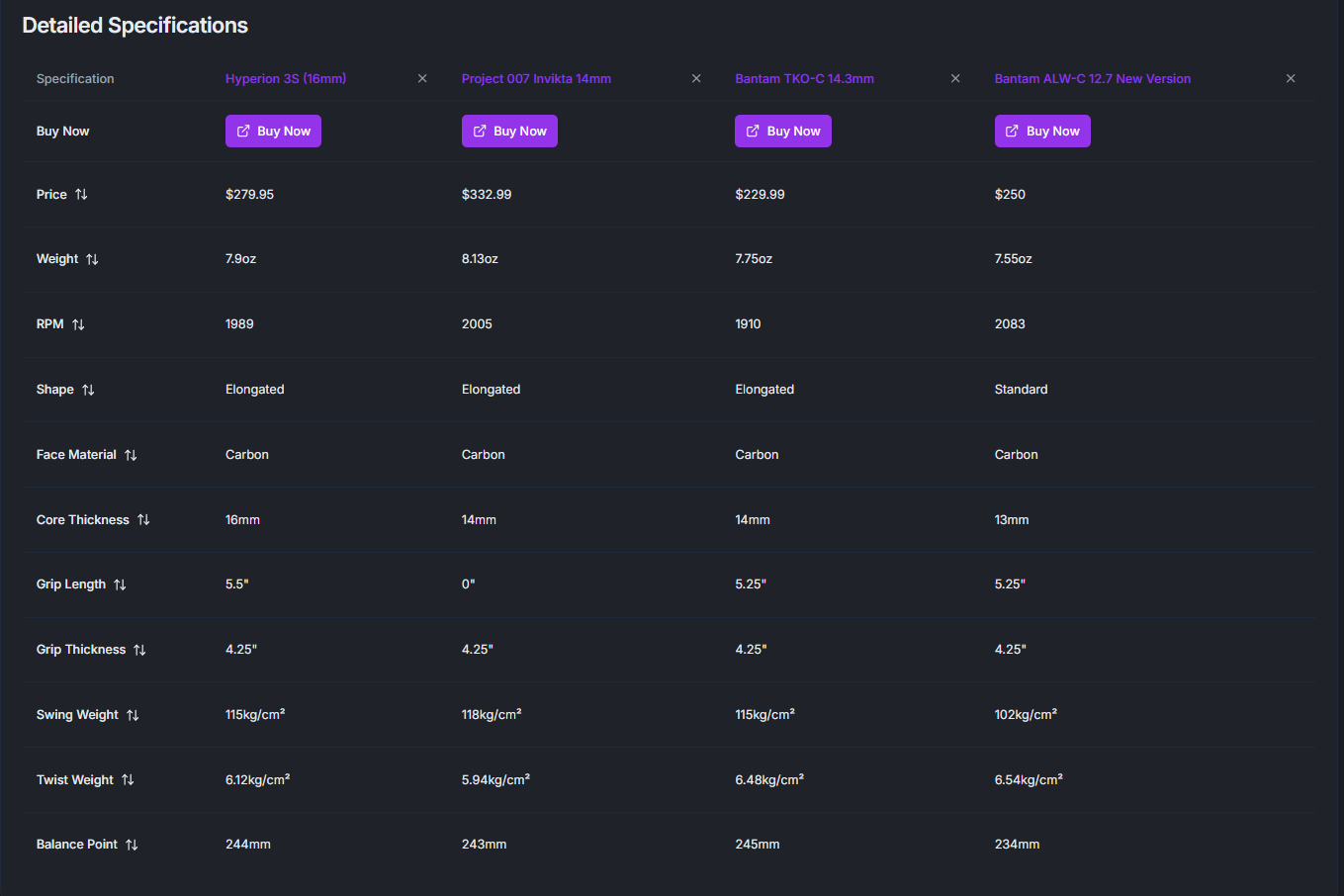Viewport: 1344px width, 896px height.
Task: Sort the Face Material row
Action: click(130, 454)
